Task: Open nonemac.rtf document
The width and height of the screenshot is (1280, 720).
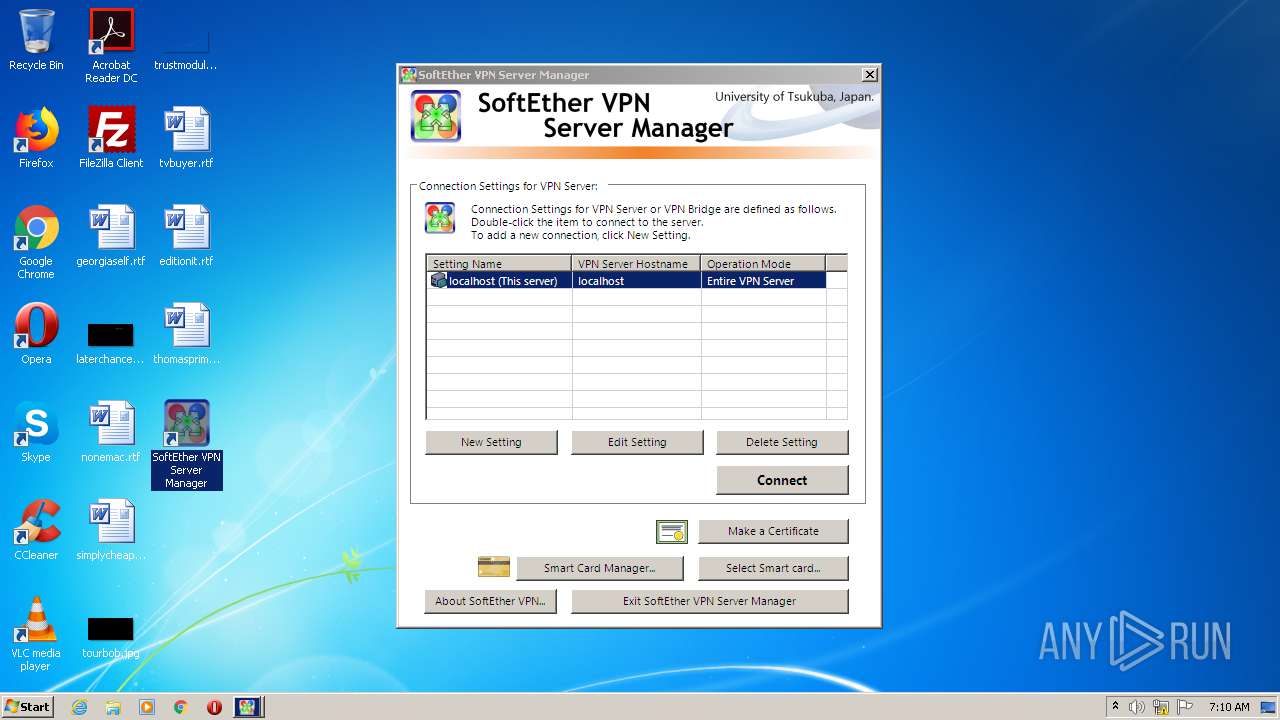Action: [x=111, y=432]
